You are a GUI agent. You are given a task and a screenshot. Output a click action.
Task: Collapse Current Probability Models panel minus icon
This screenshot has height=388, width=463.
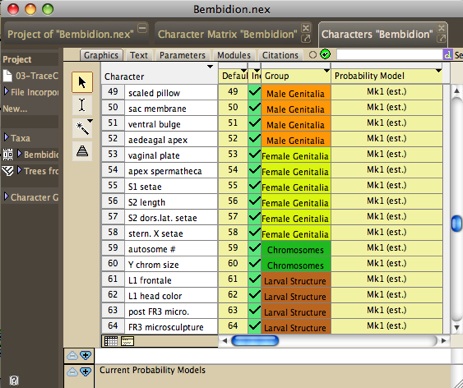(x=72, y=372)
